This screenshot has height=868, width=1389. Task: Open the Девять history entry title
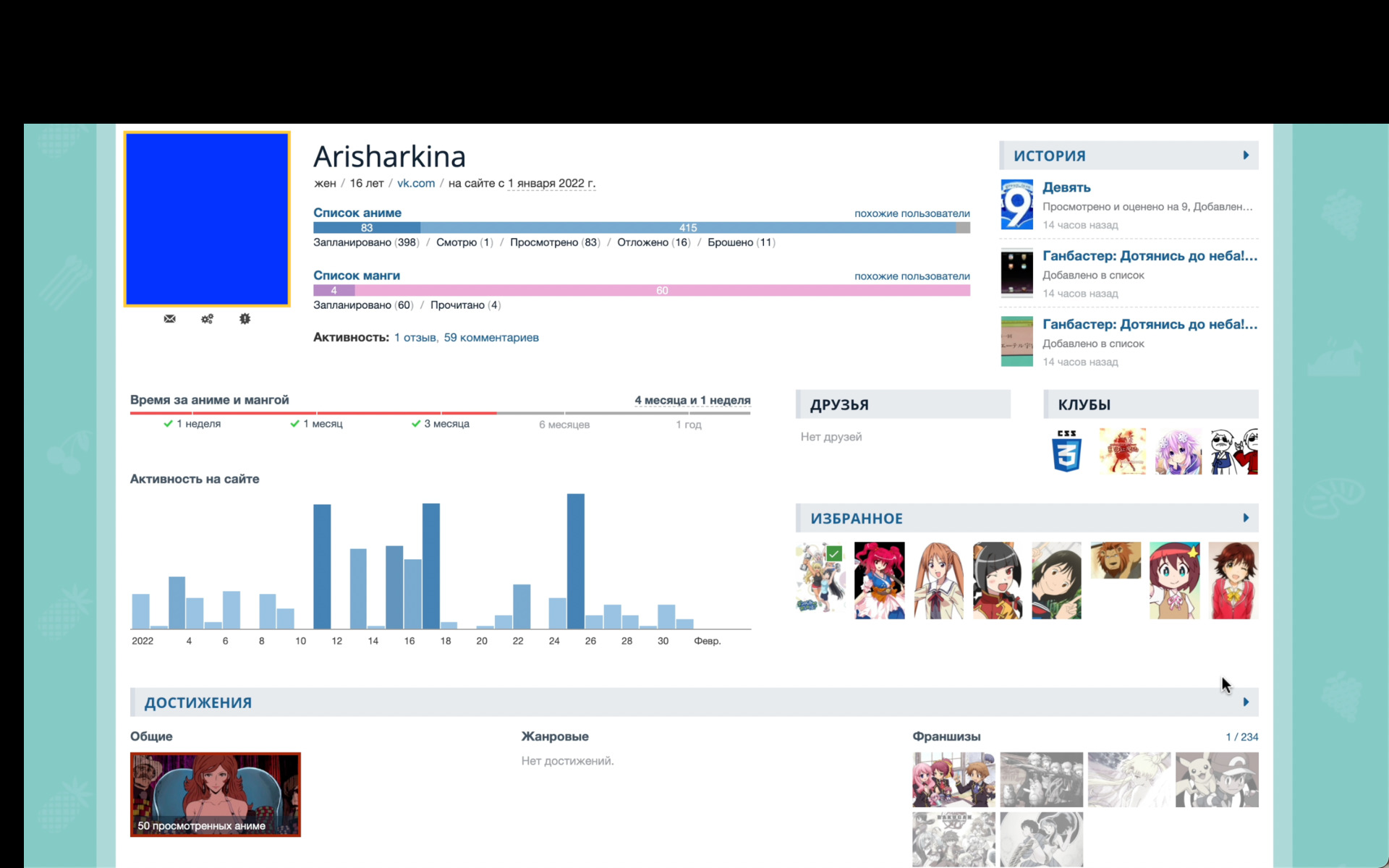click(x=1066, y=187)
